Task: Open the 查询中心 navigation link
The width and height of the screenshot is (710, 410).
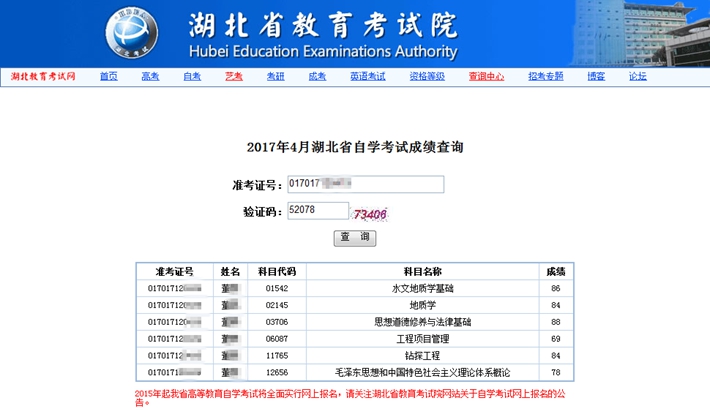Action: 486,76
